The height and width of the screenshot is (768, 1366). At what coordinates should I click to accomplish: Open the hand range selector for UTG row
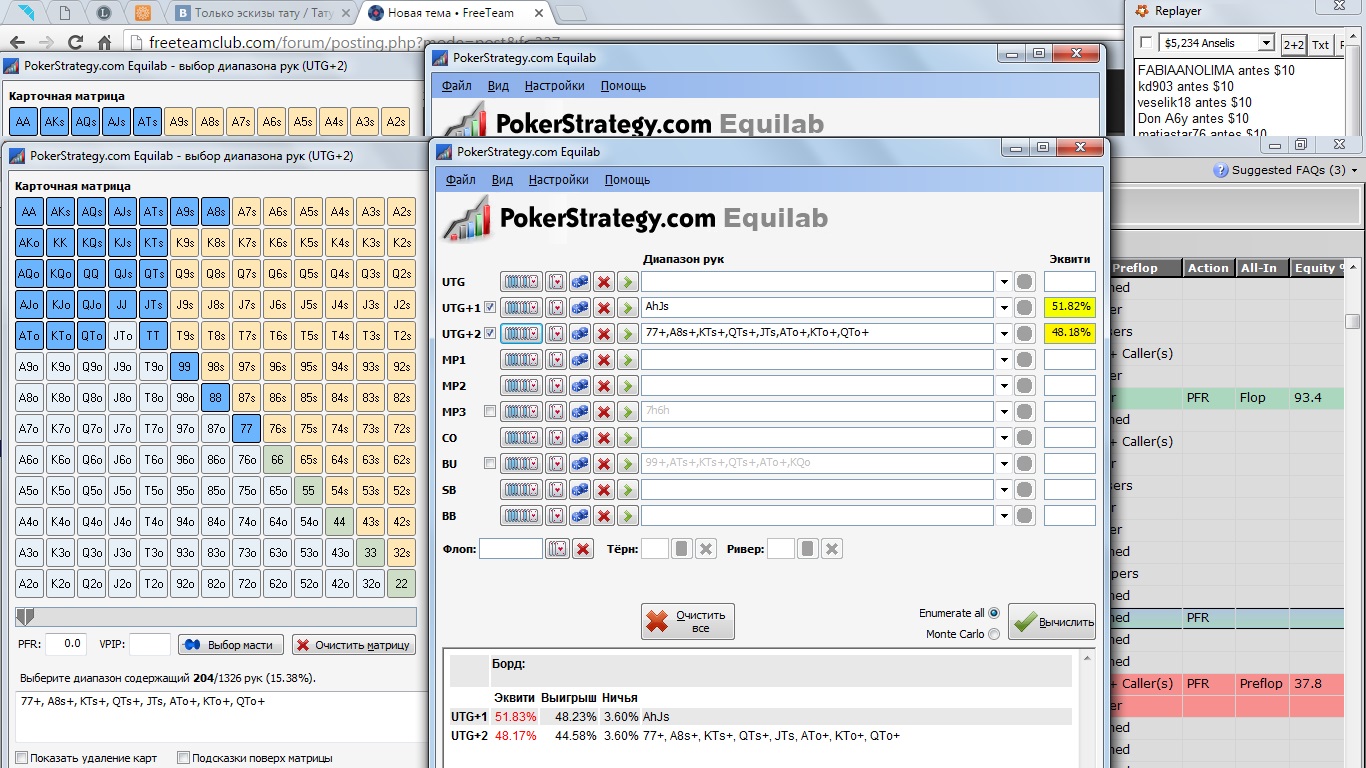pyautogui.click(x=521, y=282)
